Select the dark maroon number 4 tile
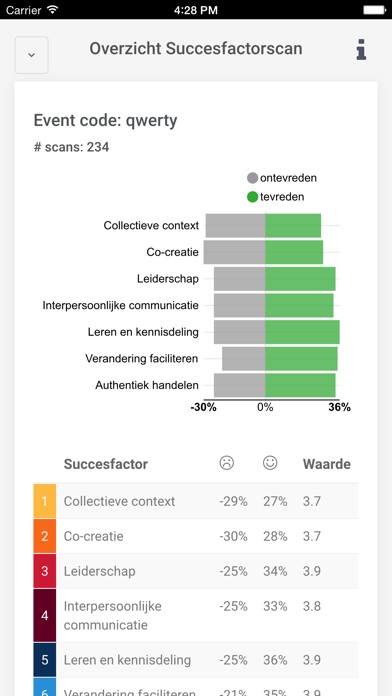 coord(45,615)
